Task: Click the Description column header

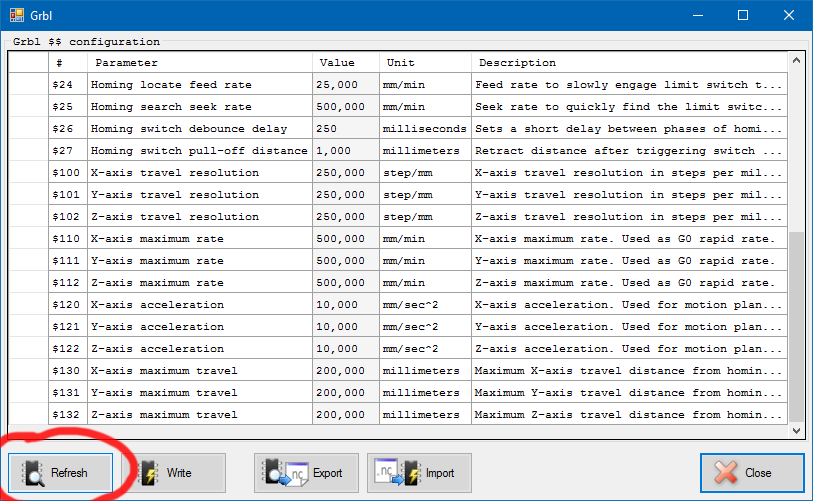Action: point(630,63)
